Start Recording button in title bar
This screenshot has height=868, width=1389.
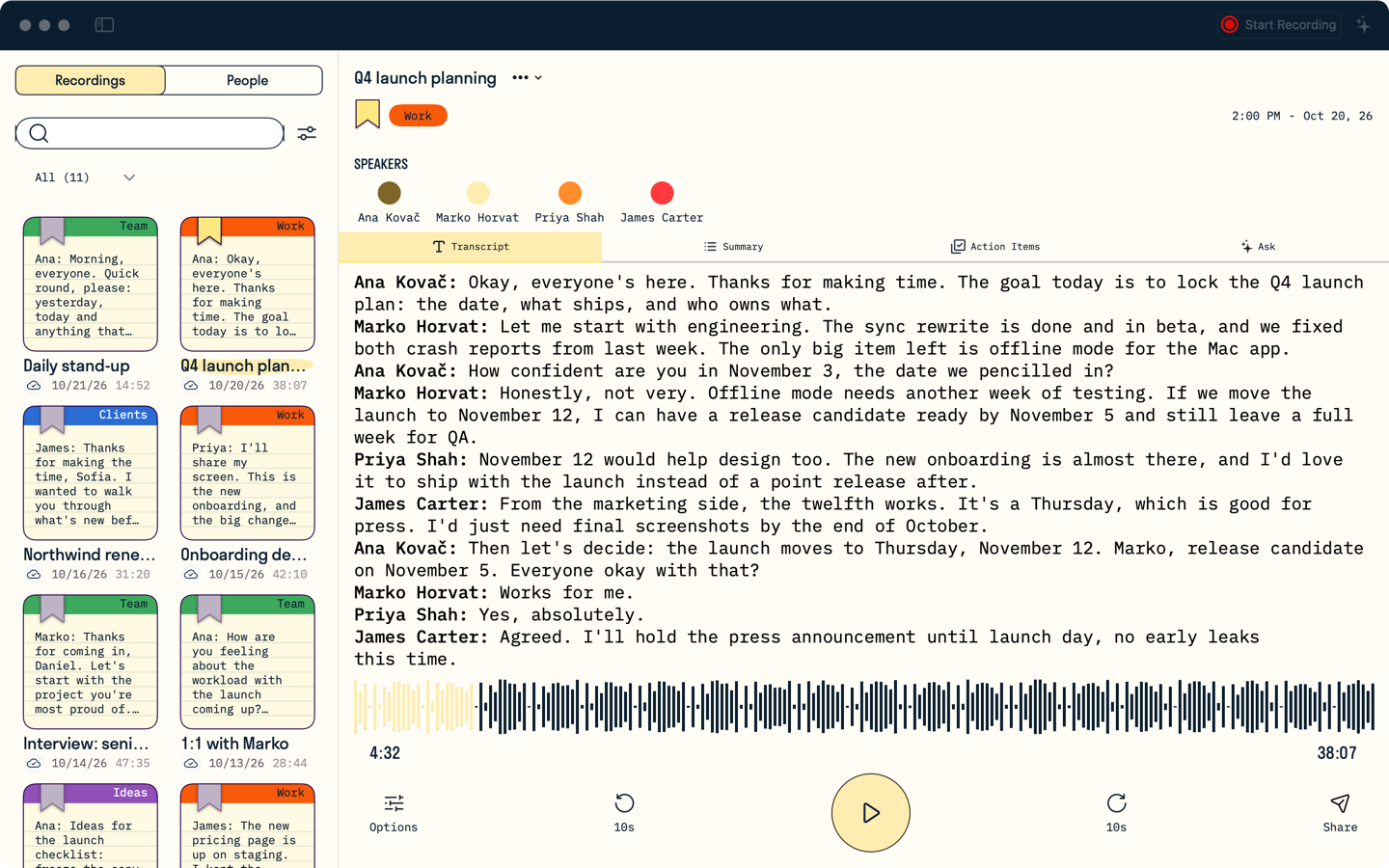[x=1279, y=25]
